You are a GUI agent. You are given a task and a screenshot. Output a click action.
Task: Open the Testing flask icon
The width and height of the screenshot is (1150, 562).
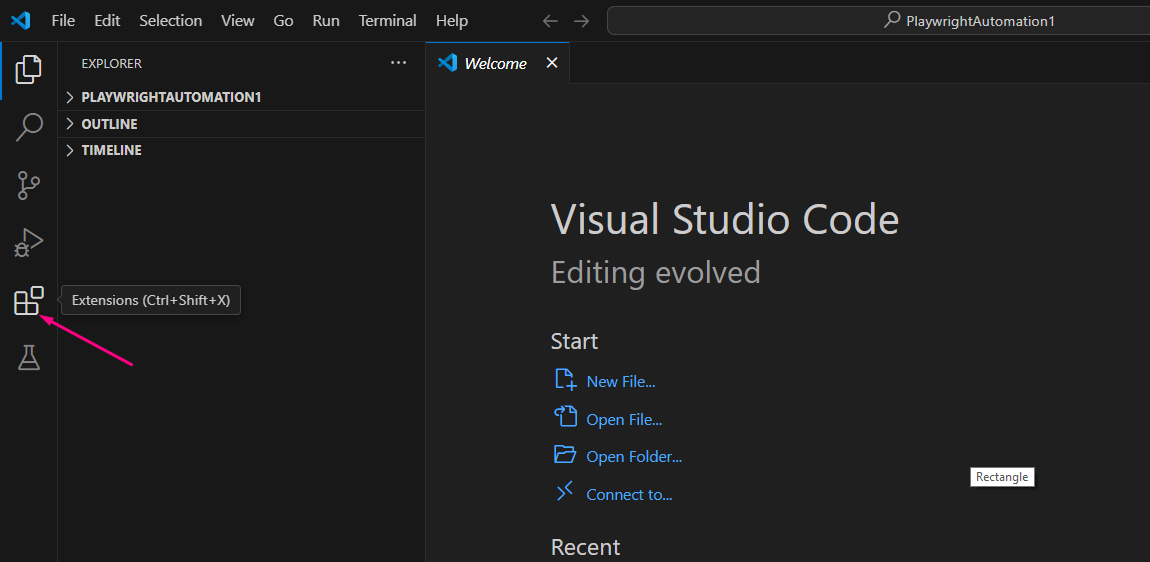[x=29, y=357]
